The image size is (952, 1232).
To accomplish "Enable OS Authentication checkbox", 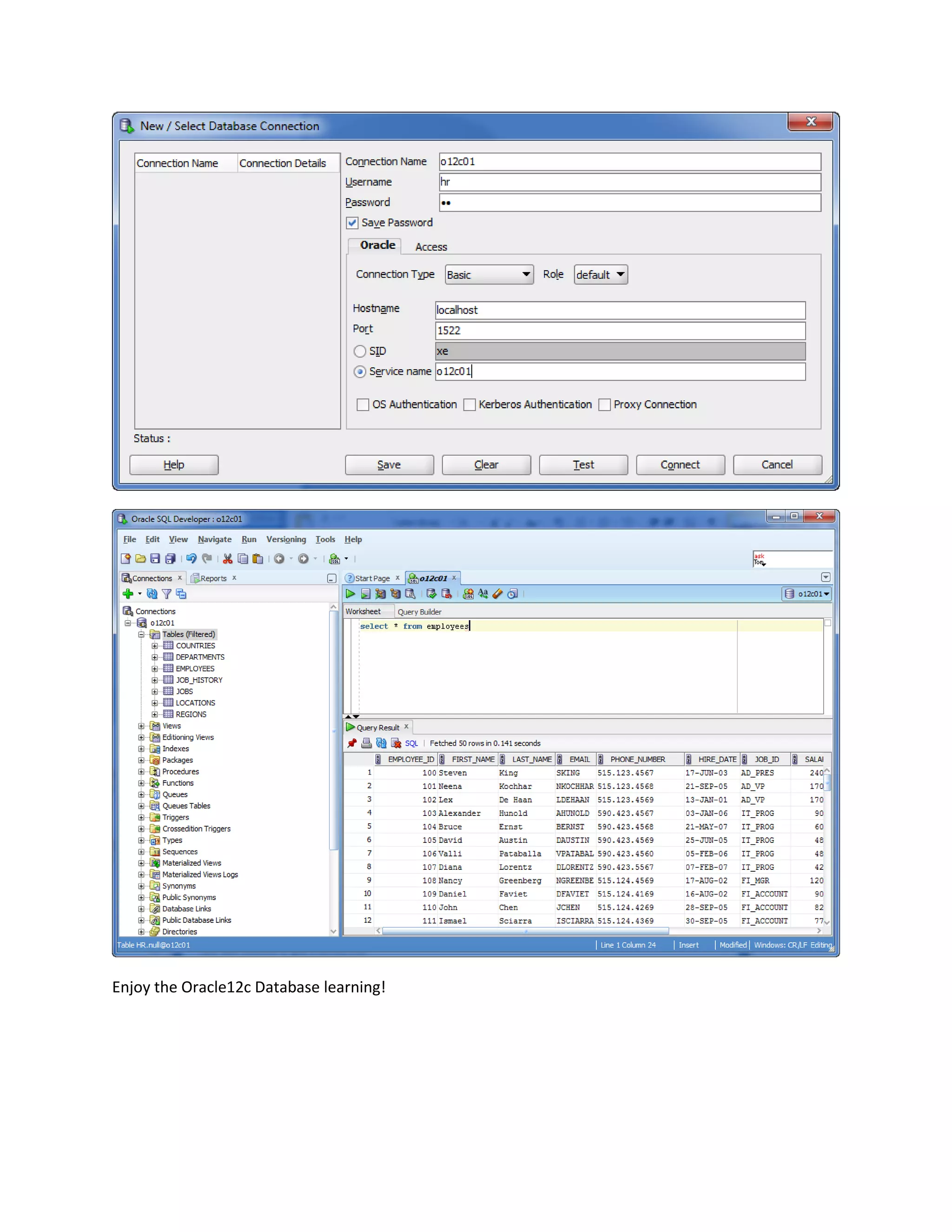I will pyautogui.click(x=363, y=404).
